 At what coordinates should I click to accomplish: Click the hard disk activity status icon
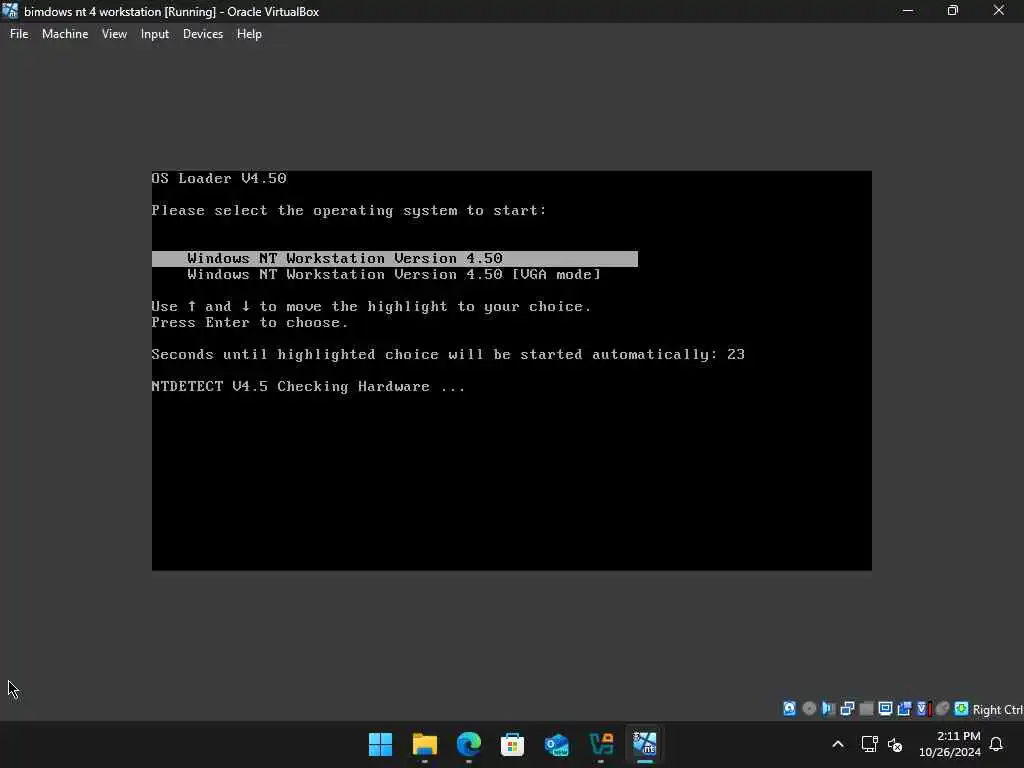click(x=790, y=709)
